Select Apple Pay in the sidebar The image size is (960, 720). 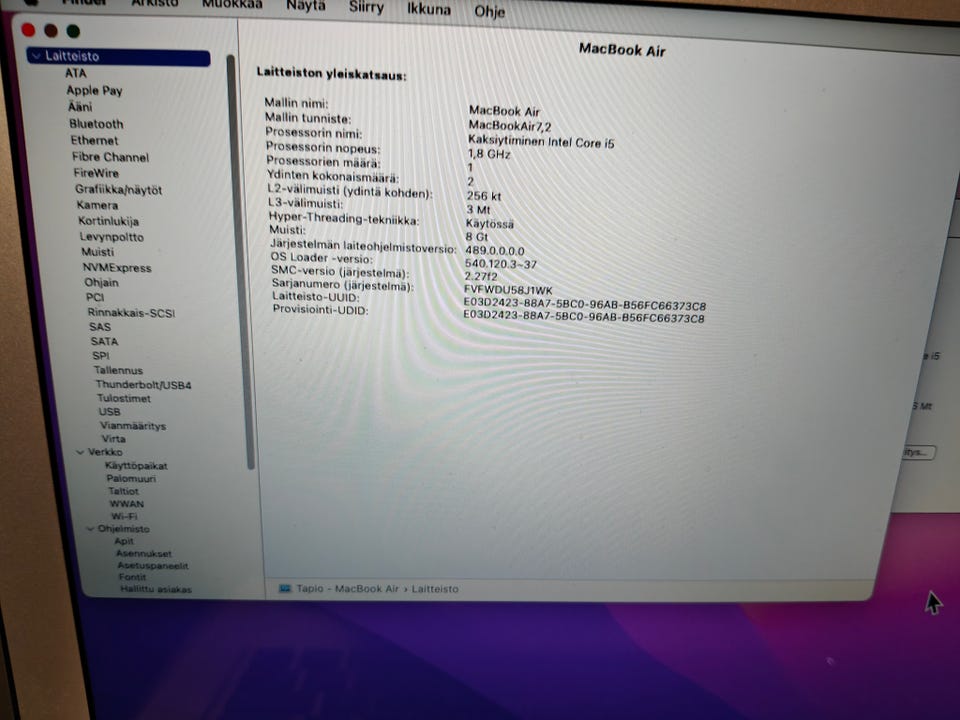point(94,90)
